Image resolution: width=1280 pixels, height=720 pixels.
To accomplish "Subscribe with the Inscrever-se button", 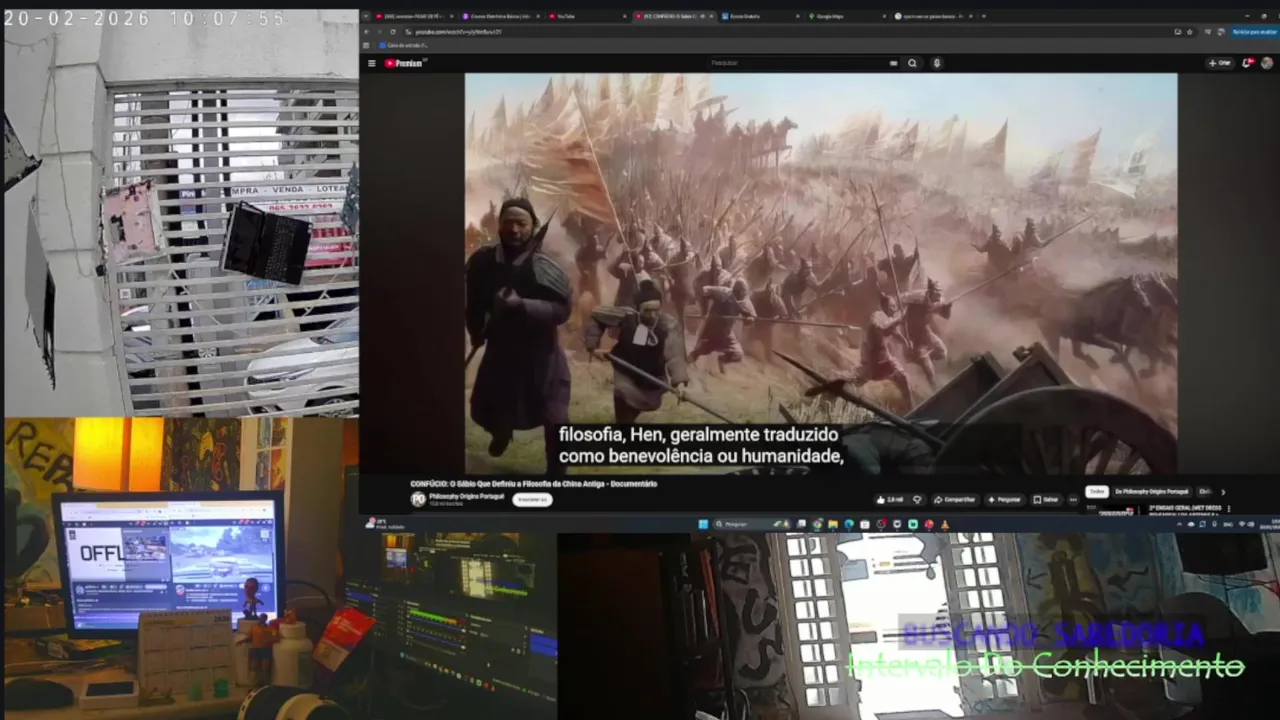I will point(533,499).
